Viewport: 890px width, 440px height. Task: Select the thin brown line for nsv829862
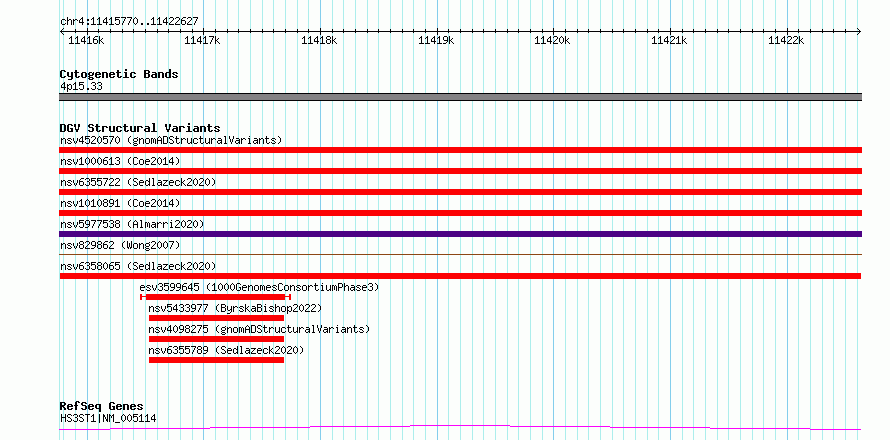tap(460, 254)
